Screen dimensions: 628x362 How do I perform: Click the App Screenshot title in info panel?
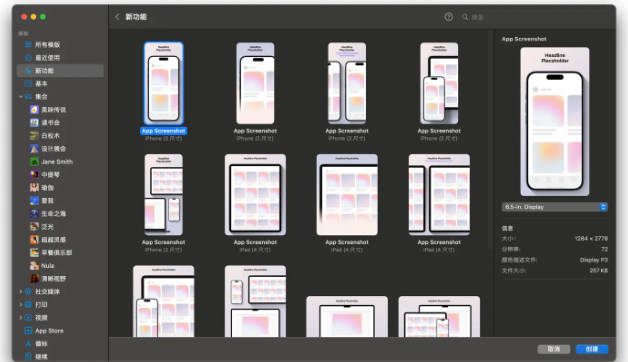point(524,39)
